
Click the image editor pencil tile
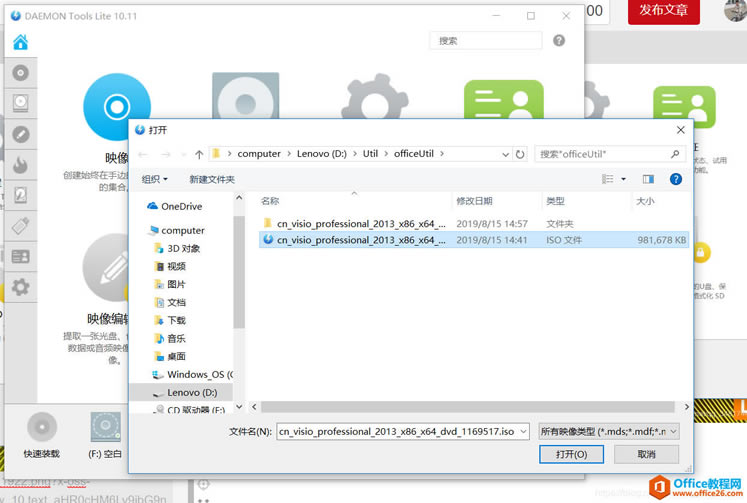[x=106, y=267]
